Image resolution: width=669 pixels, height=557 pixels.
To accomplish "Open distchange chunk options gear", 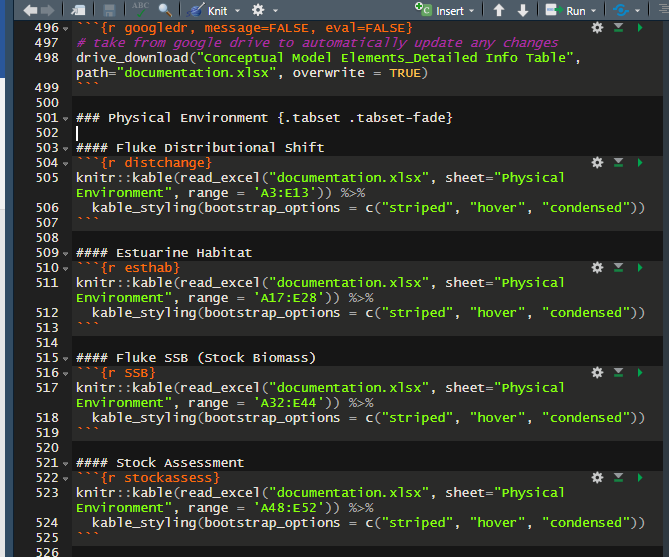I will (x=597, y=163).
